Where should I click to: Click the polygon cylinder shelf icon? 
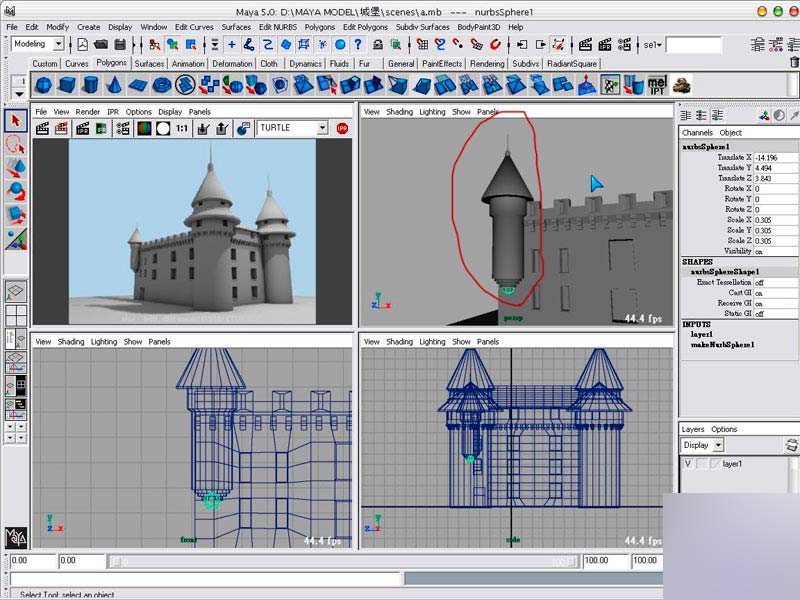[90, 85]
